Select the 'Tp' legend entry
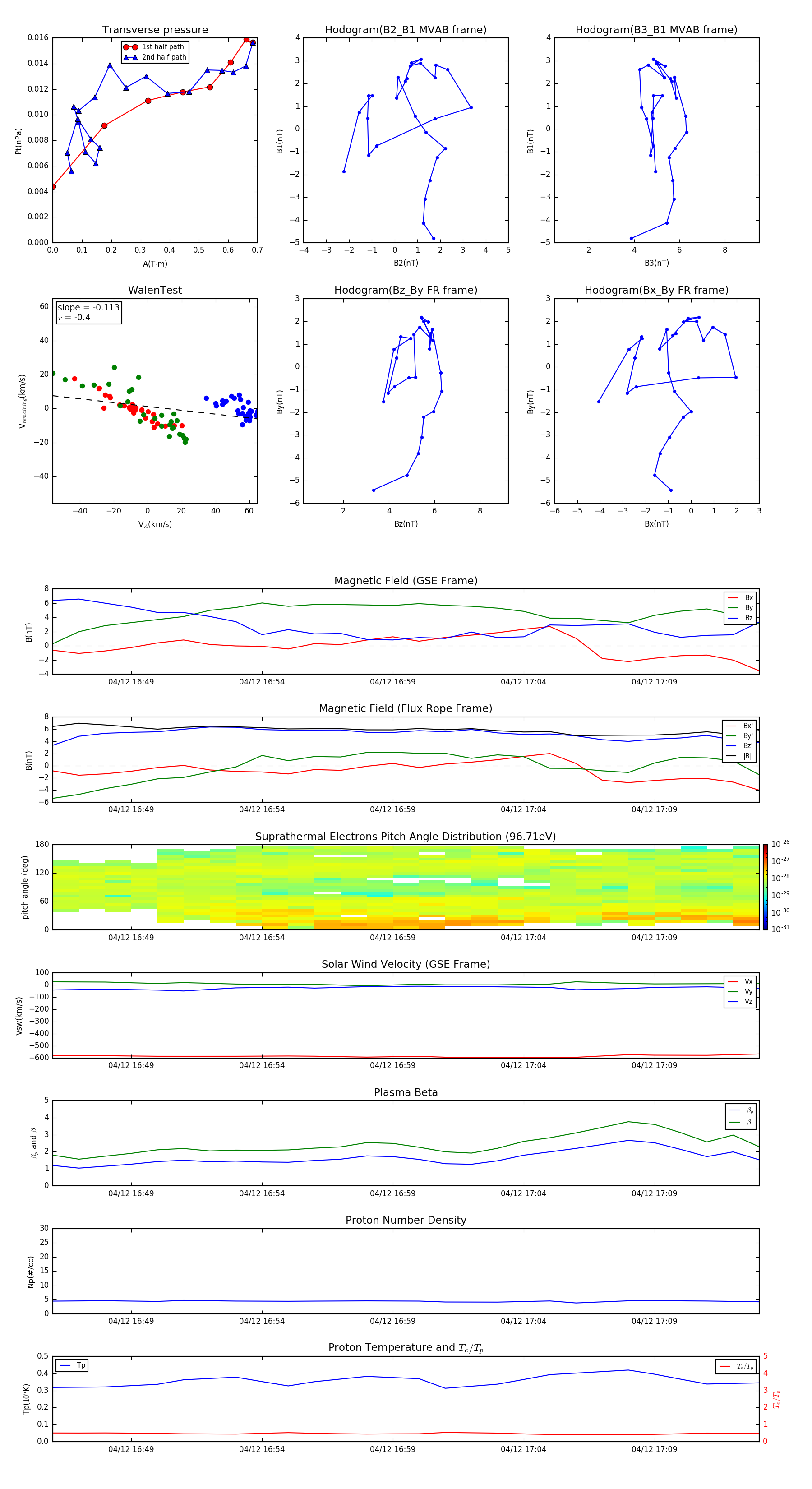 (x=72, y=1365)
